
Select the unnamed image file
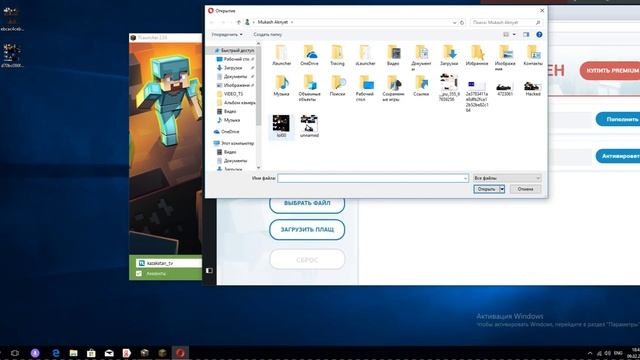tap(309, 127)
